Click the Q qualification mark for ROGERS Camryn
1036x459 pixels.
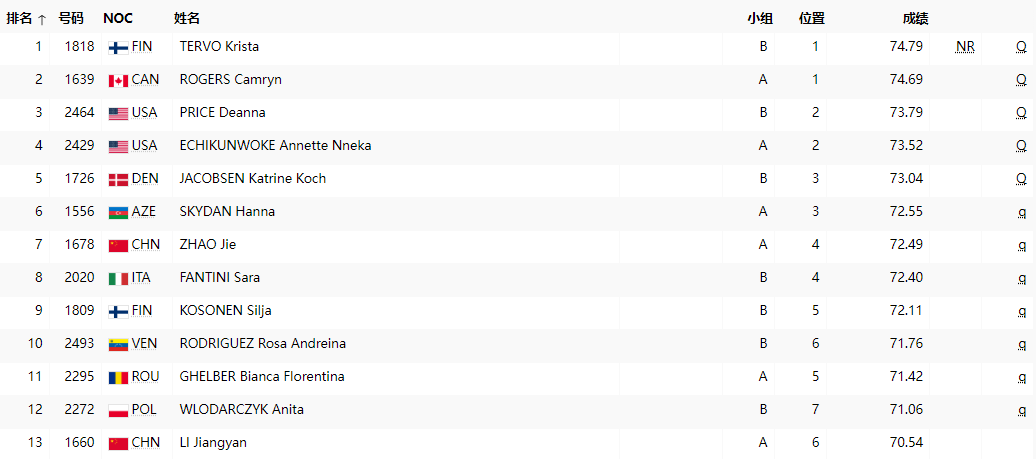click(x=1021, y=80)
